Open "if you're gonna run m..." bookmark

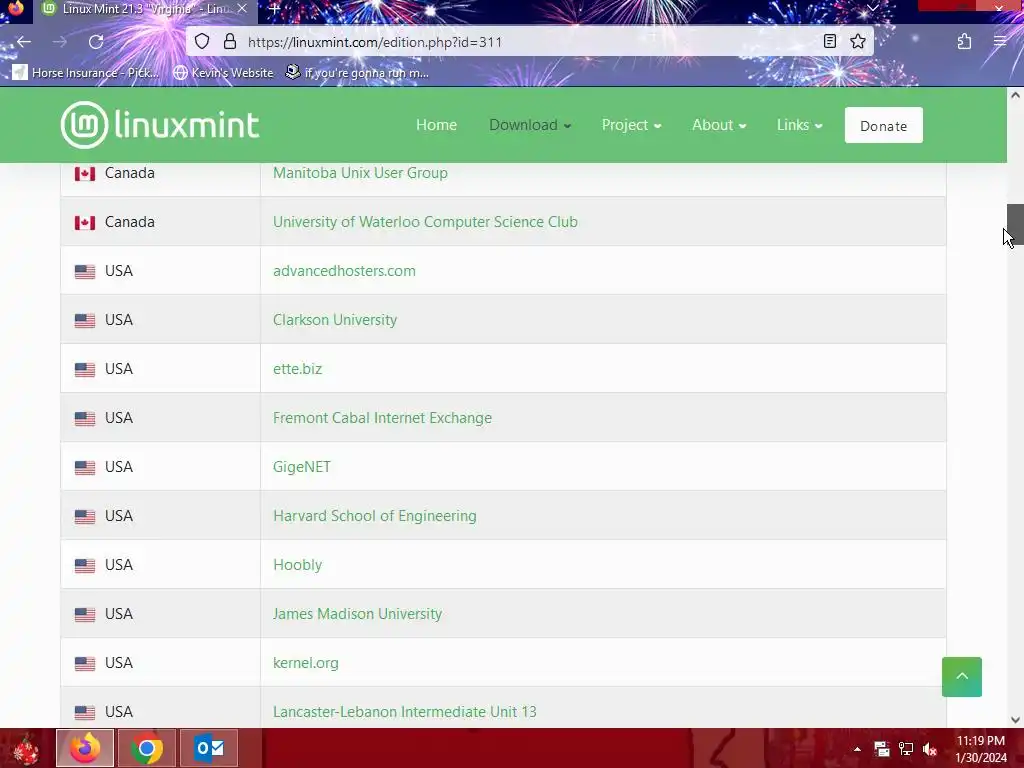[357, 72]
